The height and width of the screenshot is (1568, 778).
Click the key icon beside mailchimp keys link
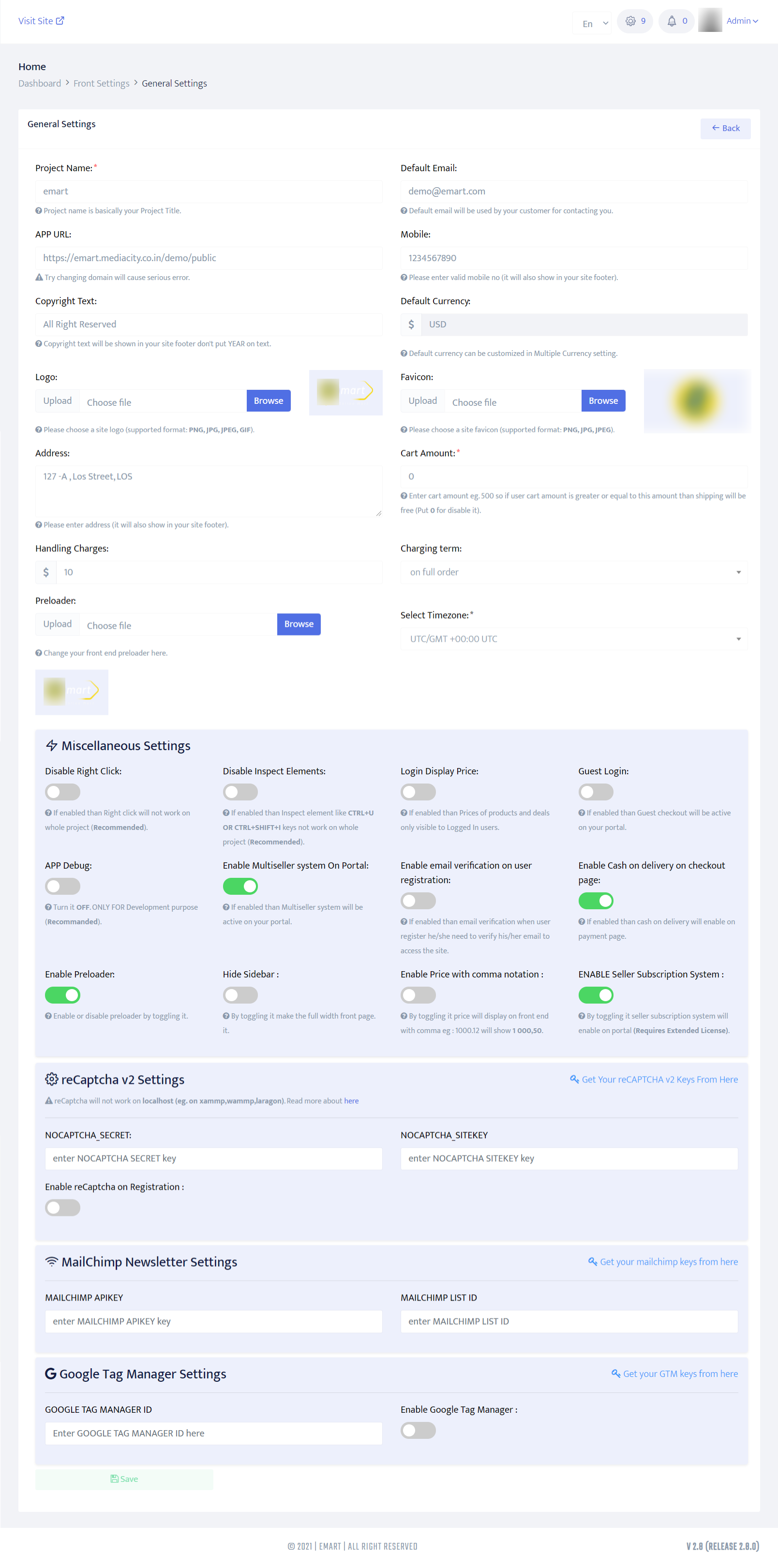click(592, 1261)
